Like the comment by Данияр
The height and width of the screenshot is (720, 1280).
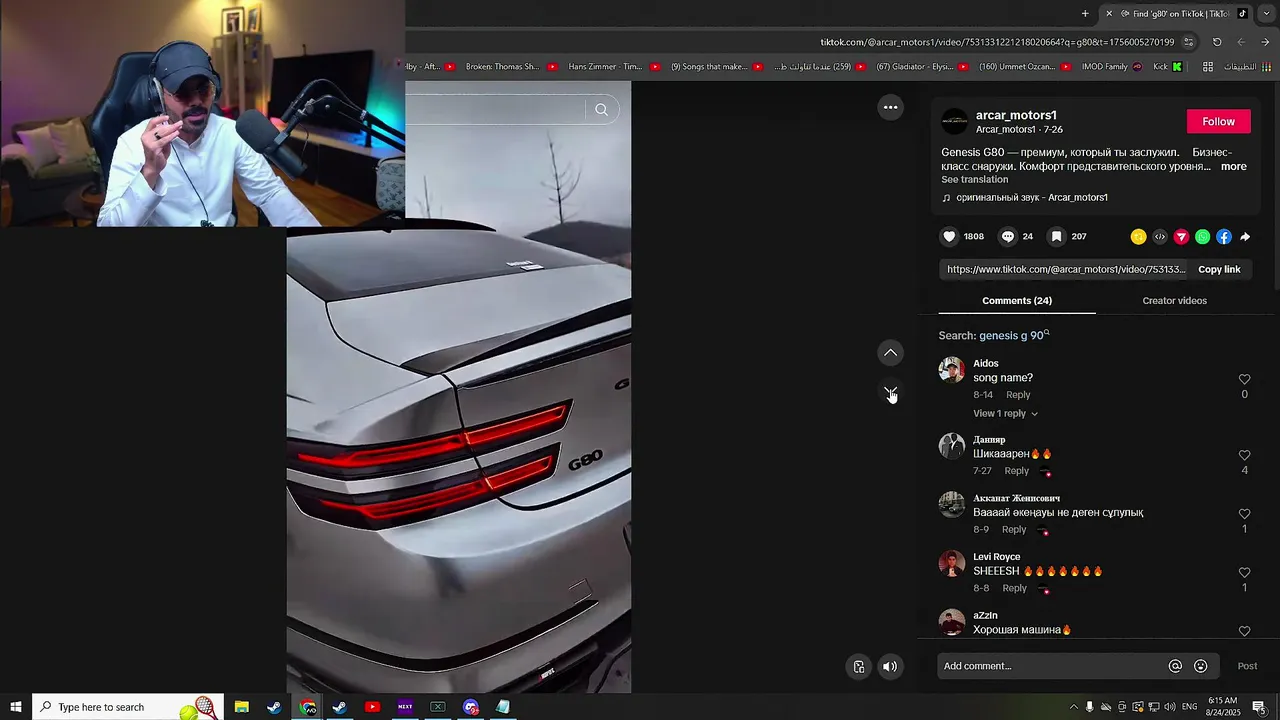tap(1244, 455)
